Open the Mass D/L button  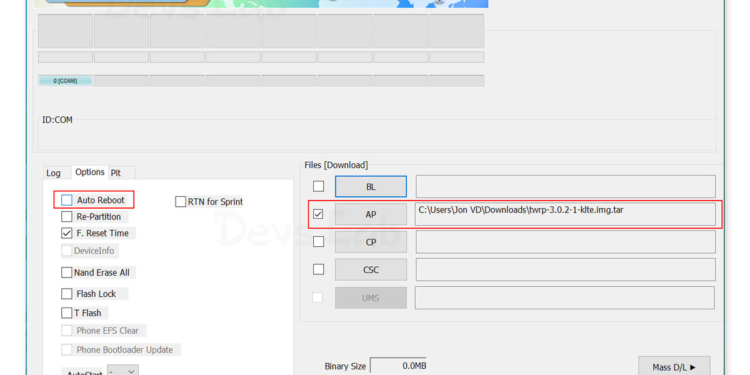click(674, 367)
